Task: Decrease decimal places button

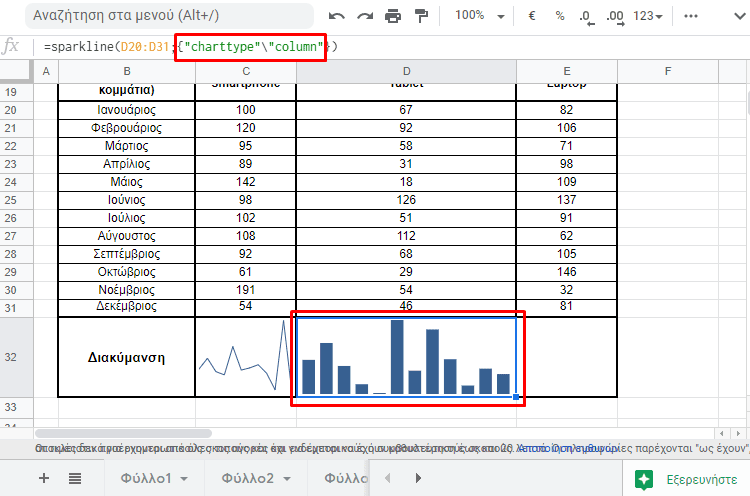Action: click(x=585, y=16)
